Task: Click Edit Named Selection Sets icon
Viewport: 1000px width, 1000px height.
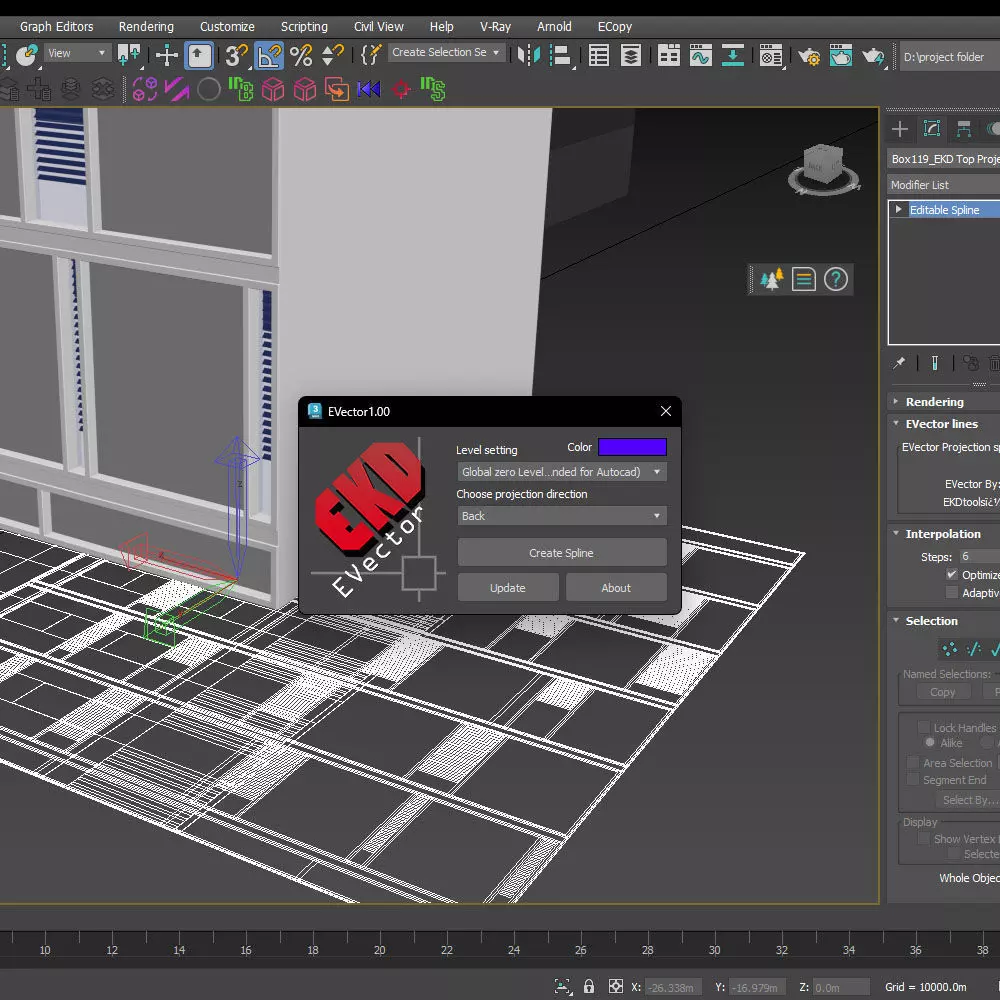Action: [371, 55]
